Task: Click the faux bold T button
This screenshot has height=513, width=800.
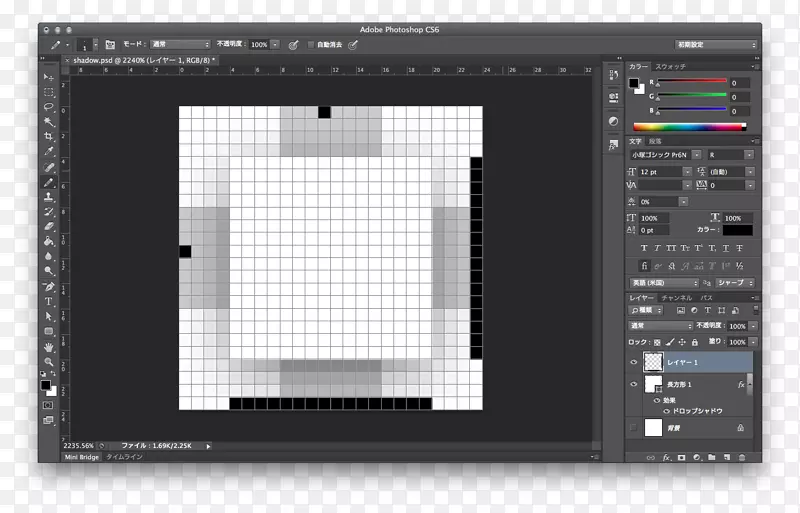Action: point(644,247)
